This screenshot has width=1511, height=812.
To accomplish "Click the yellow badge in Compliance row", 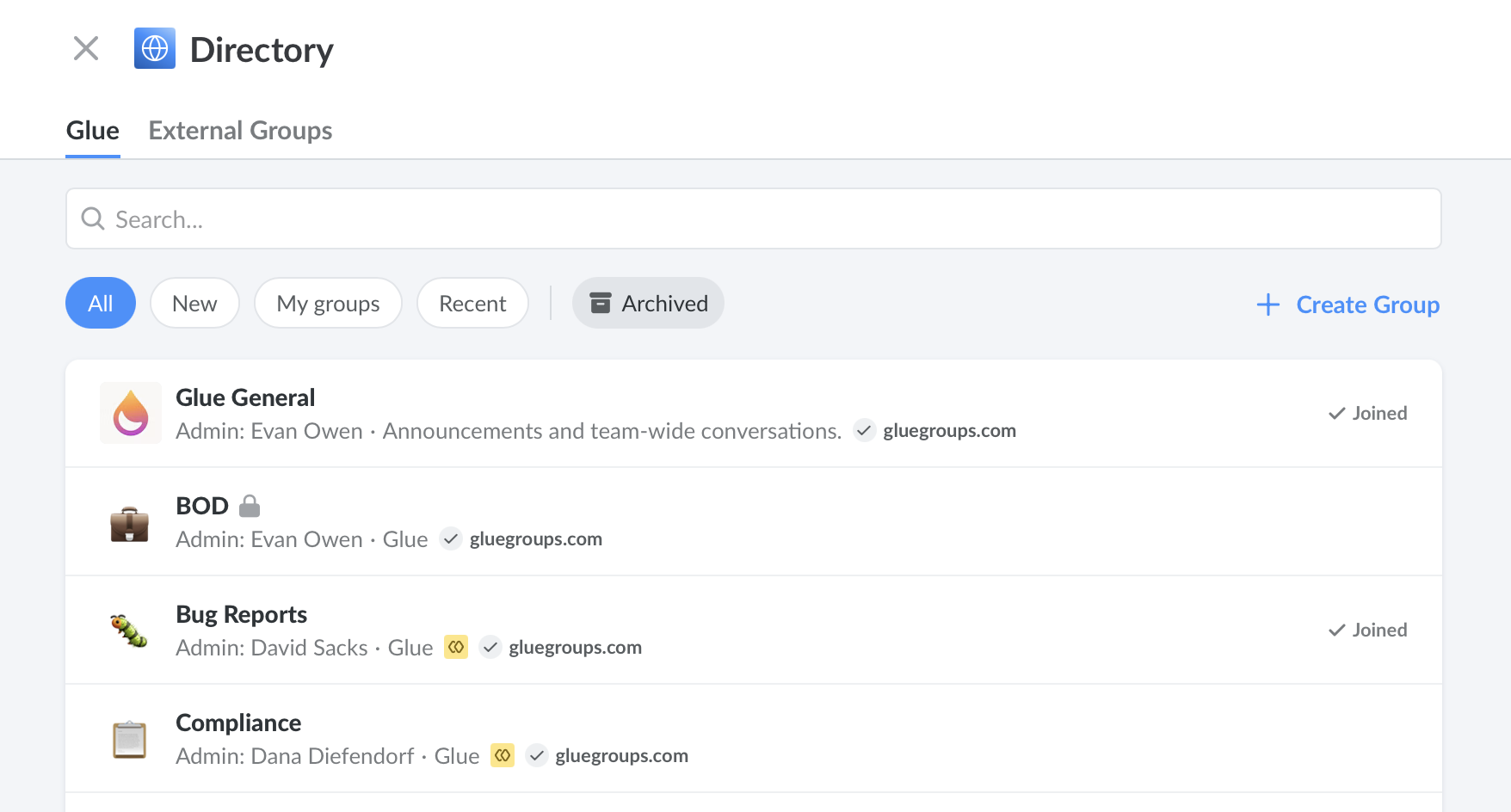I will pos(503,755).
